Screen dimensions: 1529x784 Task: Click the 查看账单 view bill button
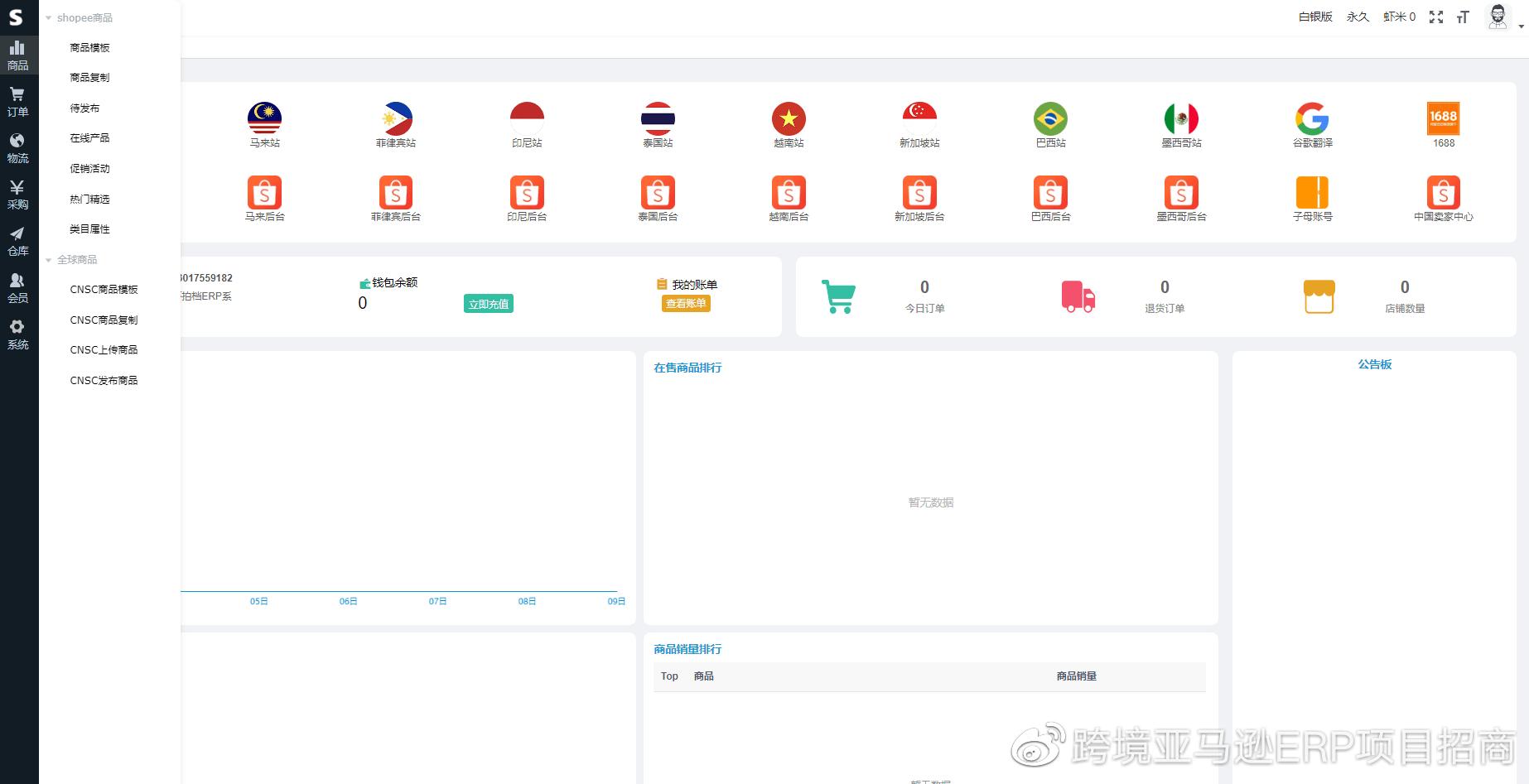[686, 304]
